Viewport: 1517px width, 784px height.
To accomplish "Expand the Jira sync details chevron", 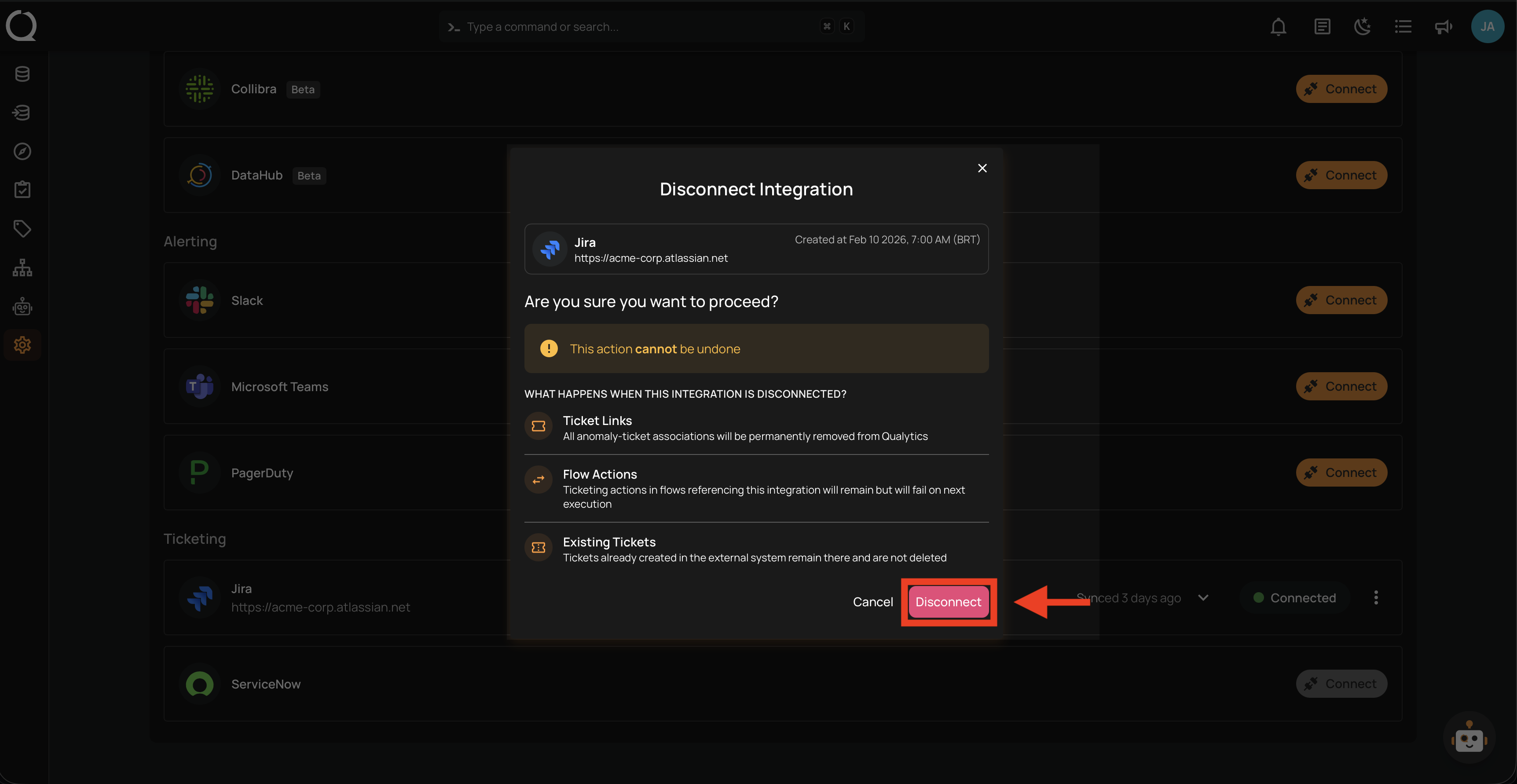I will coord(1203,598).
